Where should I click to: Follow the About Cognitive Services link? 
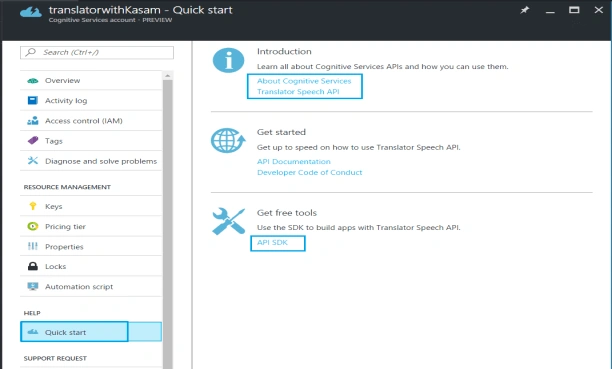click(304, 81)
